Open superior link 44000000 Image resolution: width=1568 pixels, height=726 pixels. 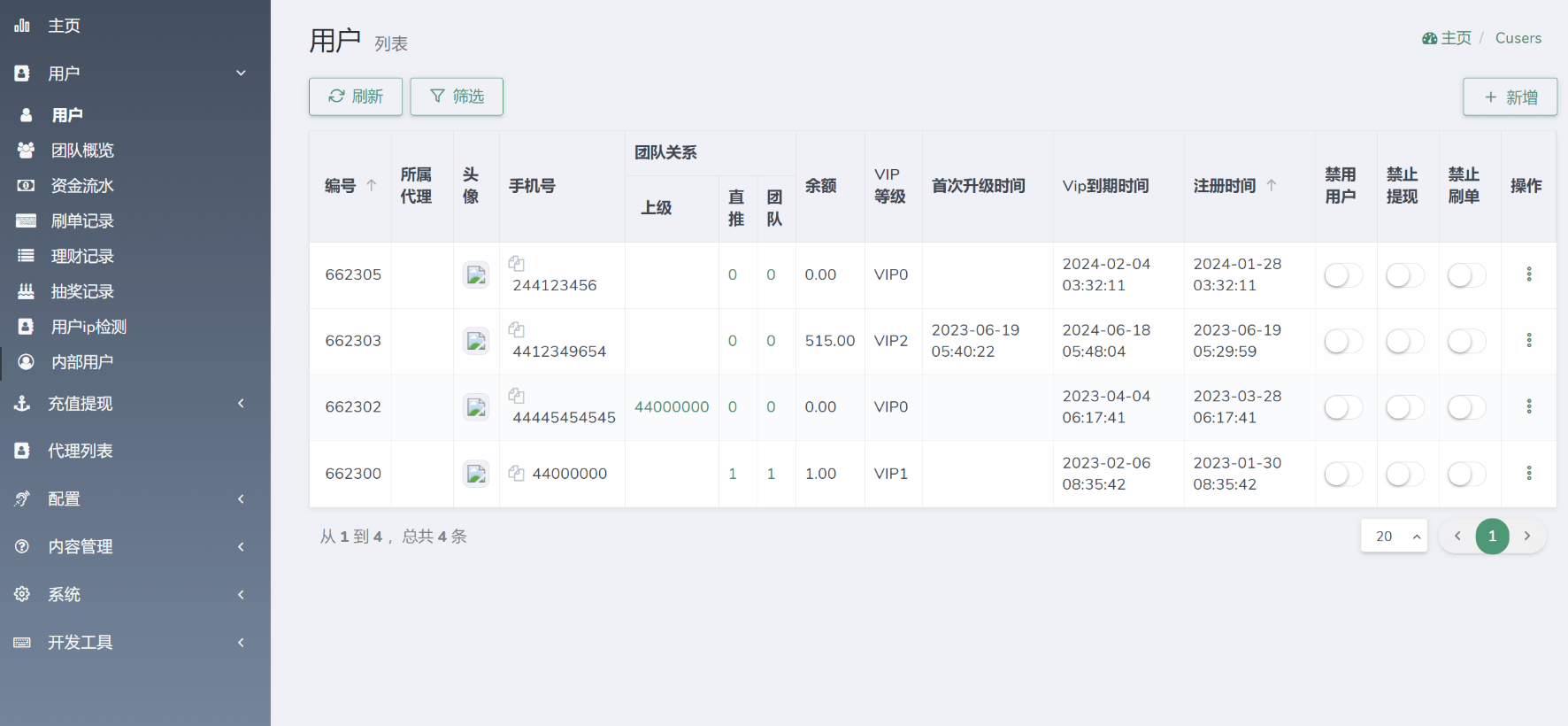click(x=672, y=407)
